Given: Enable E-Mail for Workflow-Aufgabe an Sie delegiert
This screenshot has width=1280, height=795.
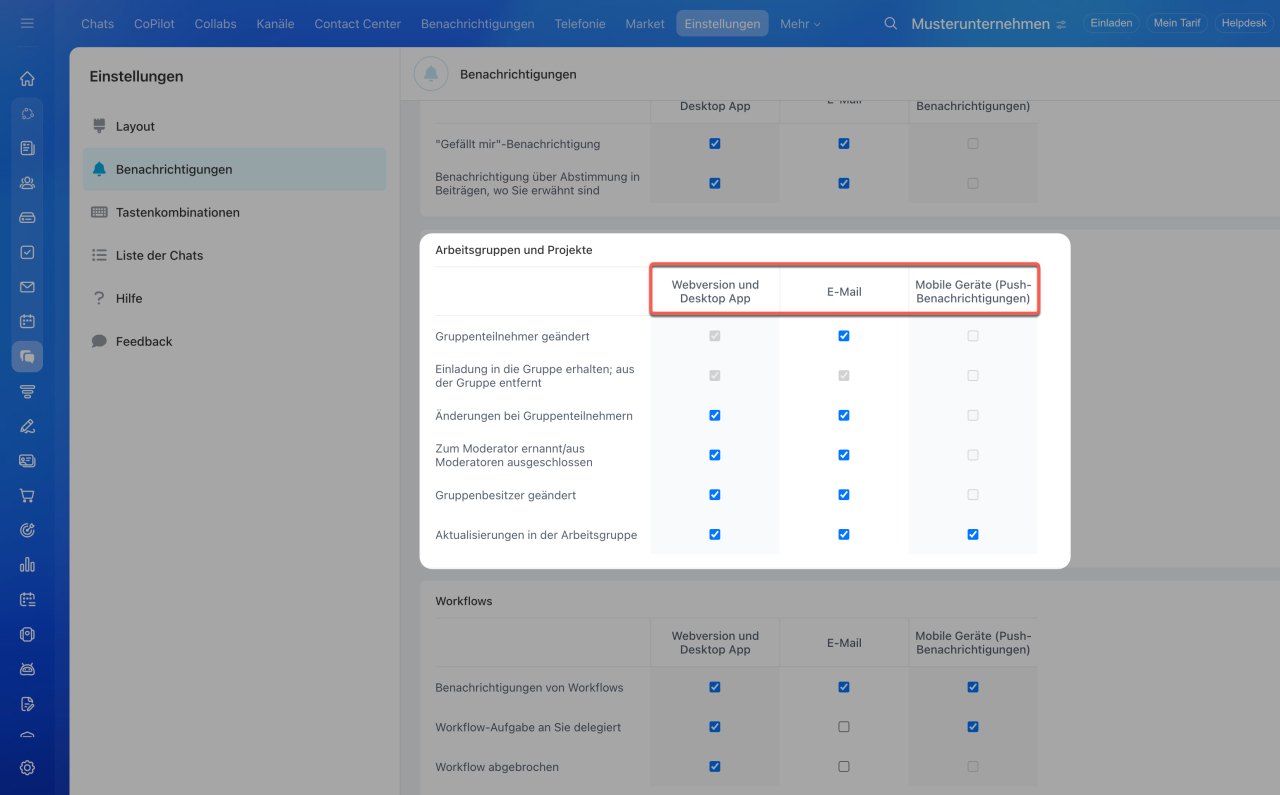Looking at the screenshot, I should pyautogui.click(x=844, y=727).
